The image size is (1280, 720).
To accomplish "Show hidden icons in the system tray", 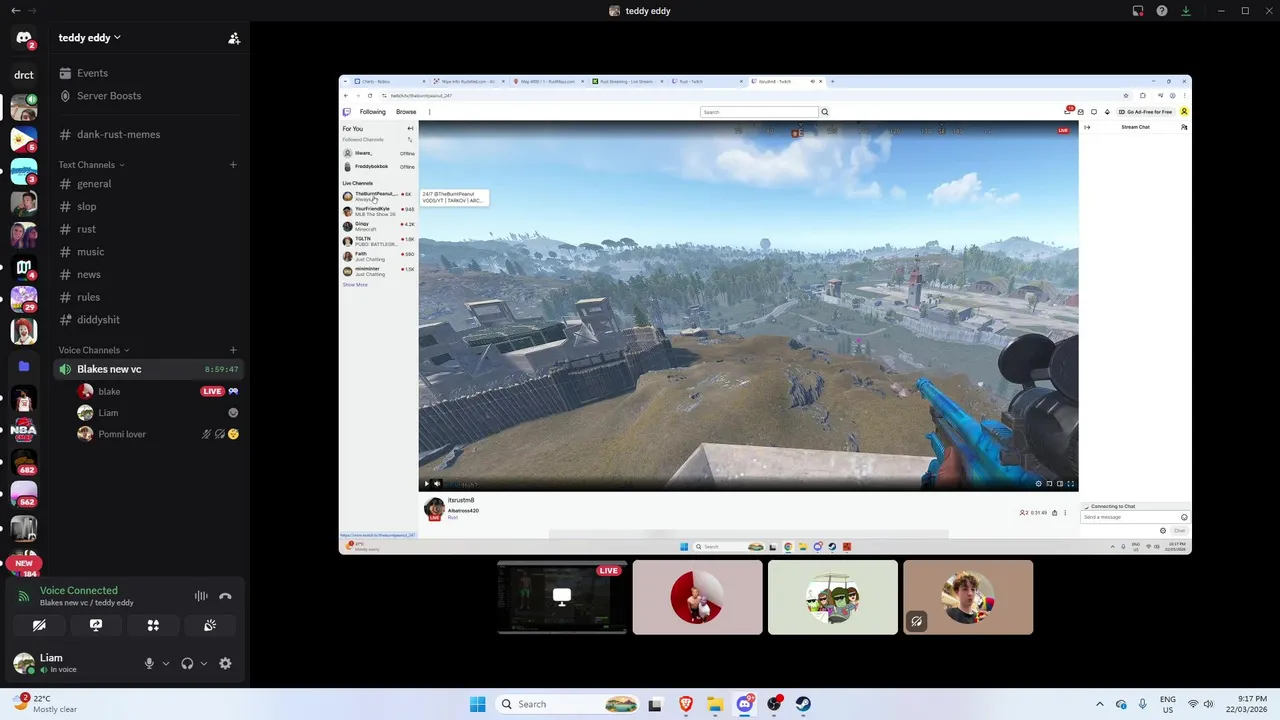I will tap(1099, 704).
